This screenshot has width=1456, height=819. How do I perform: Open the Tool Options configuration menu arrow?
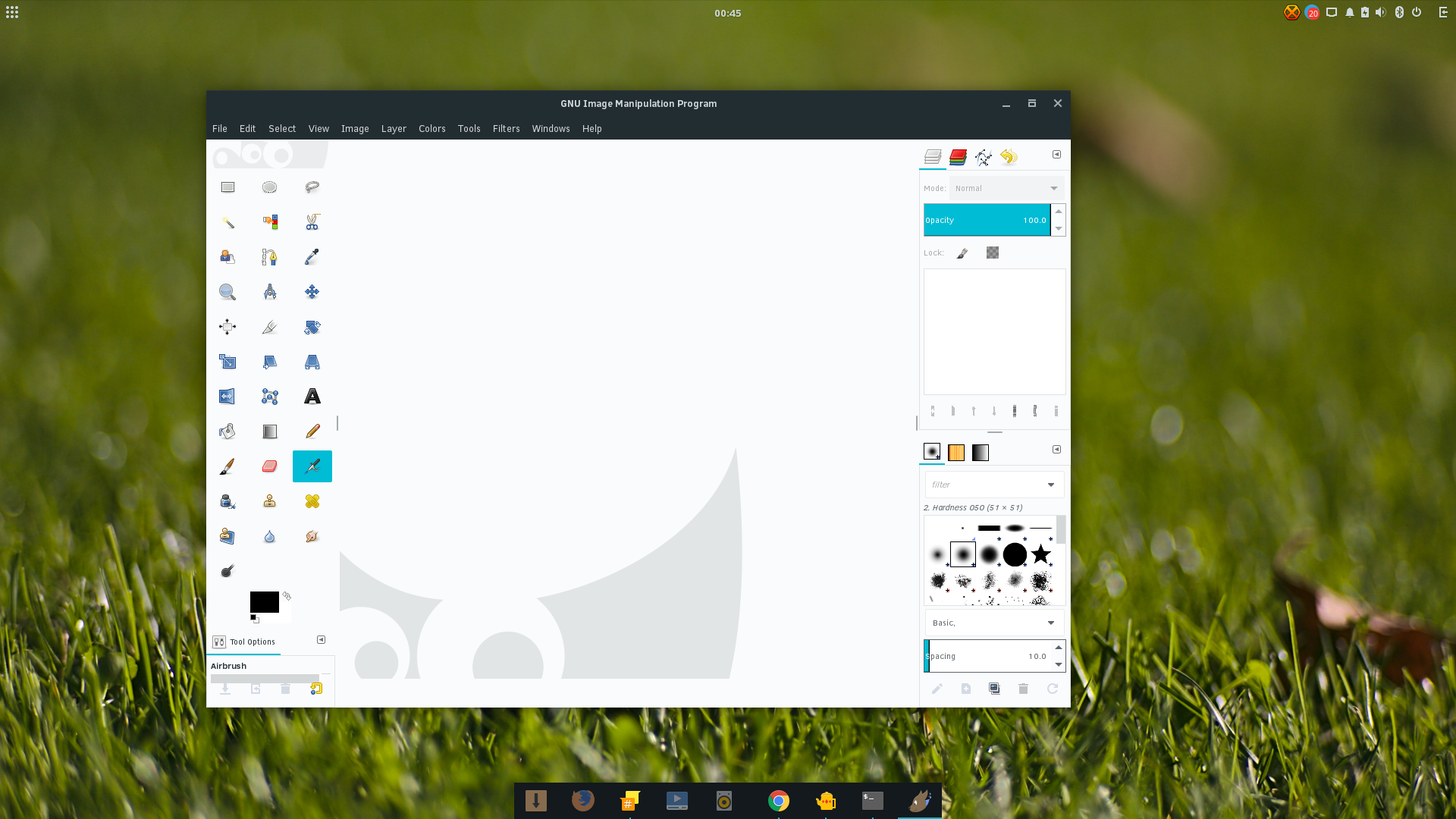[x=321, y=640]
